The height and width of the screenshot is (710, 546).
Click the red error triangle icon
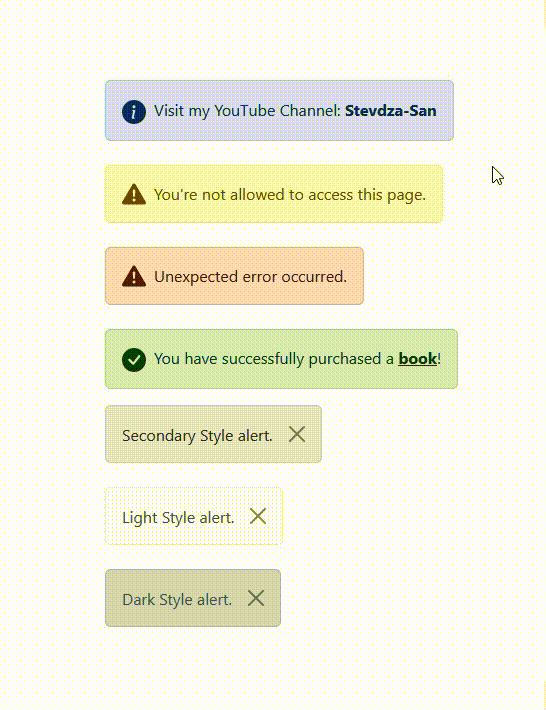134,277
